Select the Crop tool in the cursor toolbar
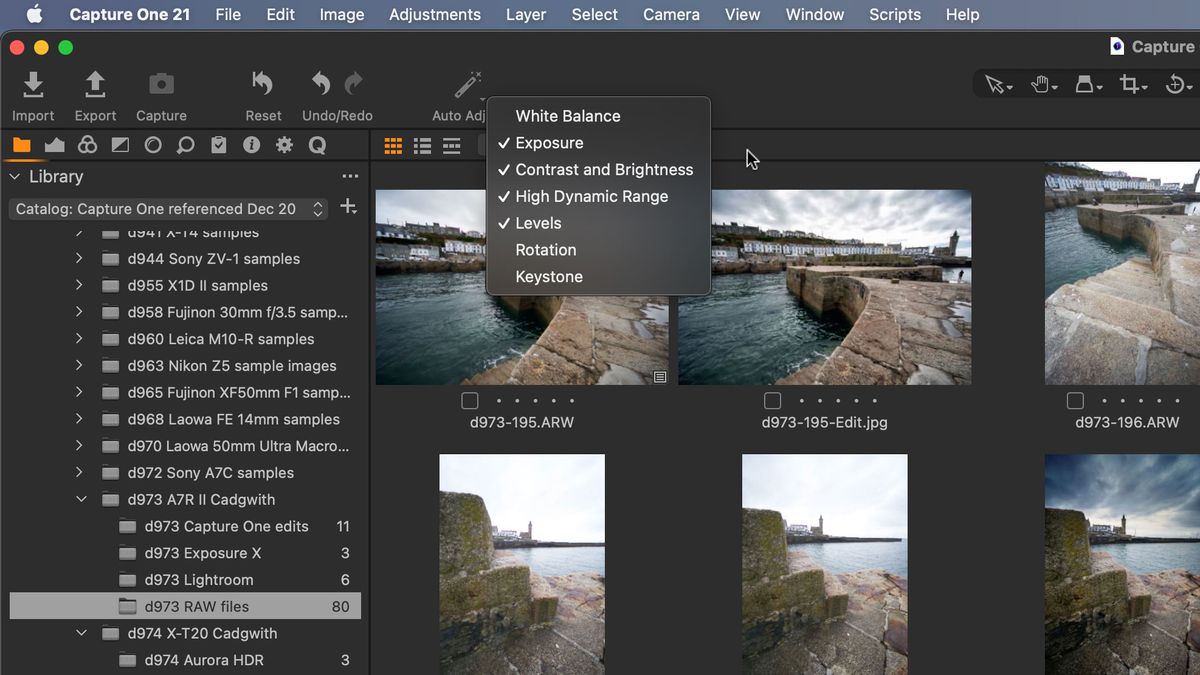1200x675 pixels. [1130, 84]
